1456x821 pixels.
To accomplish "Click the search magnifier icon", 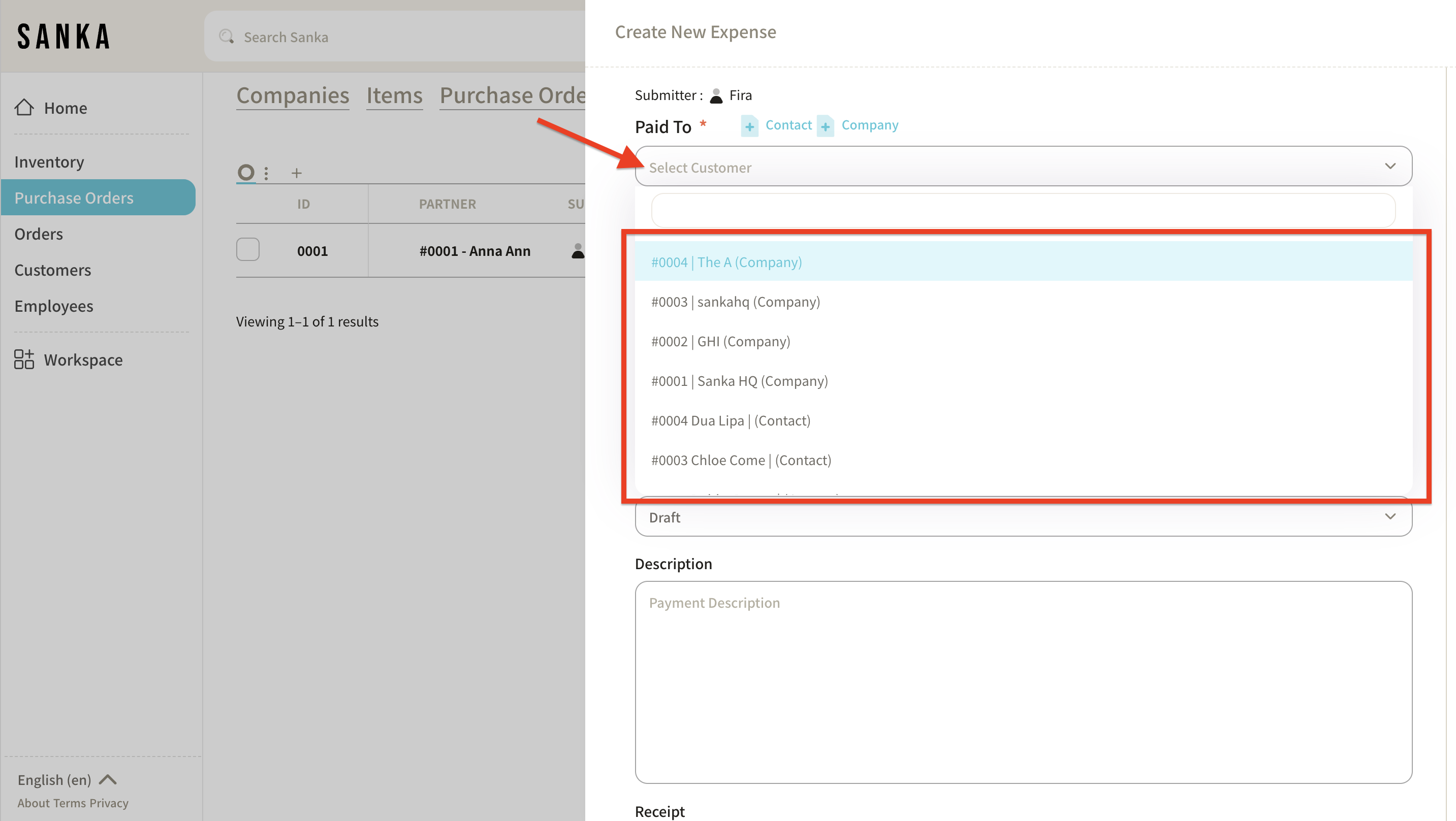I will [227, 37].
